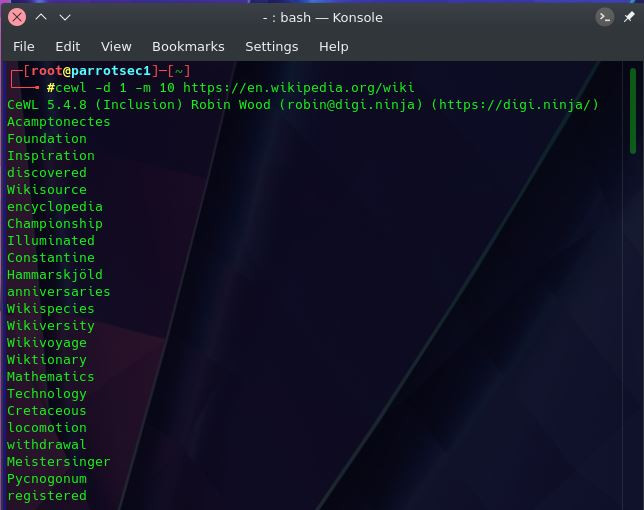Open the Edit menu
644x510 pixels.
[68, 46]
